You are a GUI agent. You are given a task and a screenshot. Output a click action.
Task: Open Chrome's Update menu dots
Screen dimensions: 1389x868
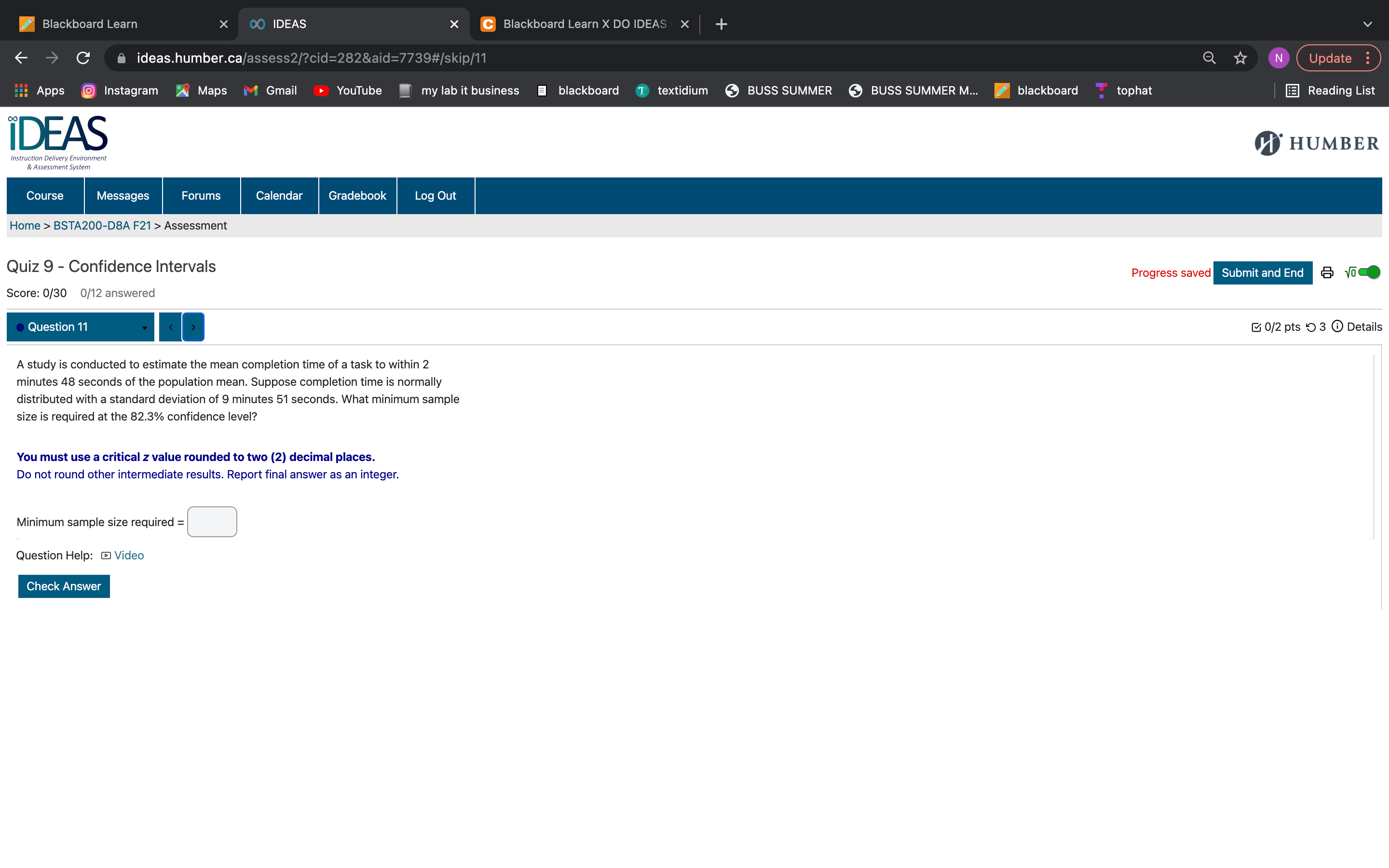pos(1368,58)
